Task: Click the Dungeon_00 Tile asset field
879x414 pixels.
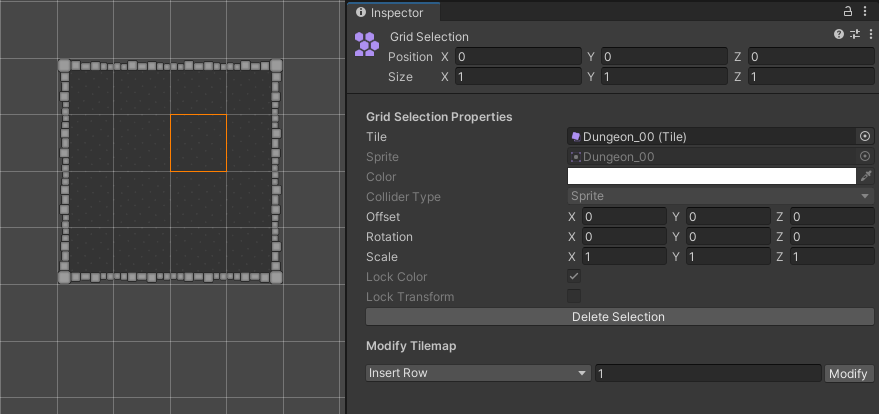Action: point(711,137)
